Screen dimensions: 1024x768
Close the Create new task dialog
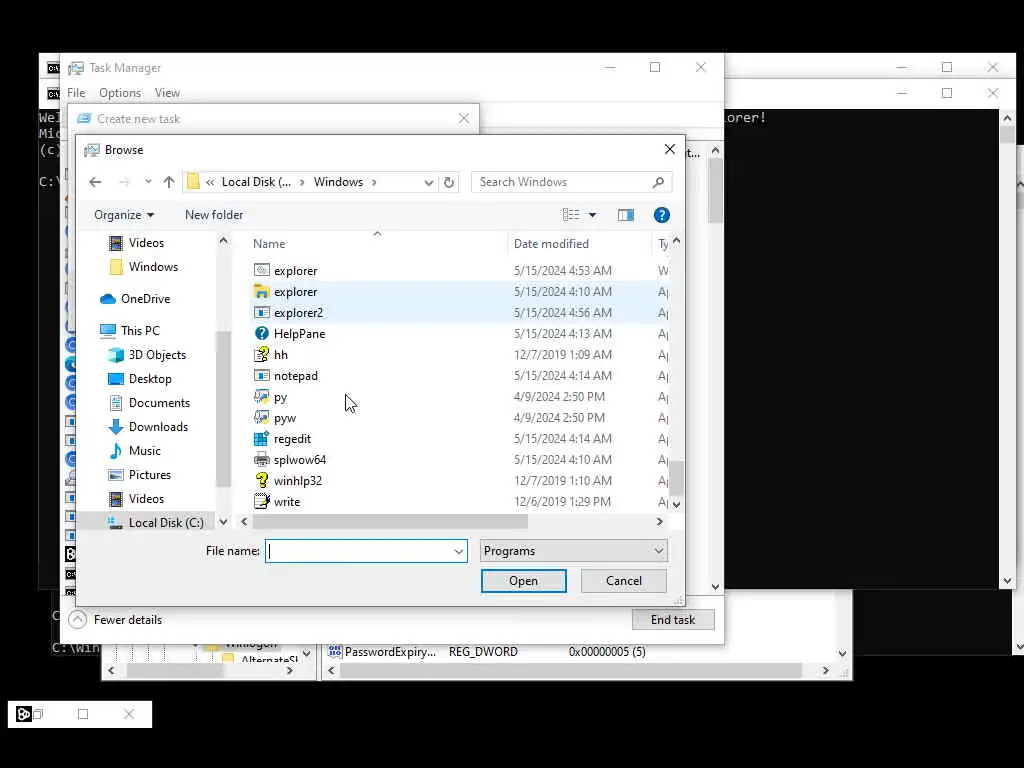pos(464,119)
